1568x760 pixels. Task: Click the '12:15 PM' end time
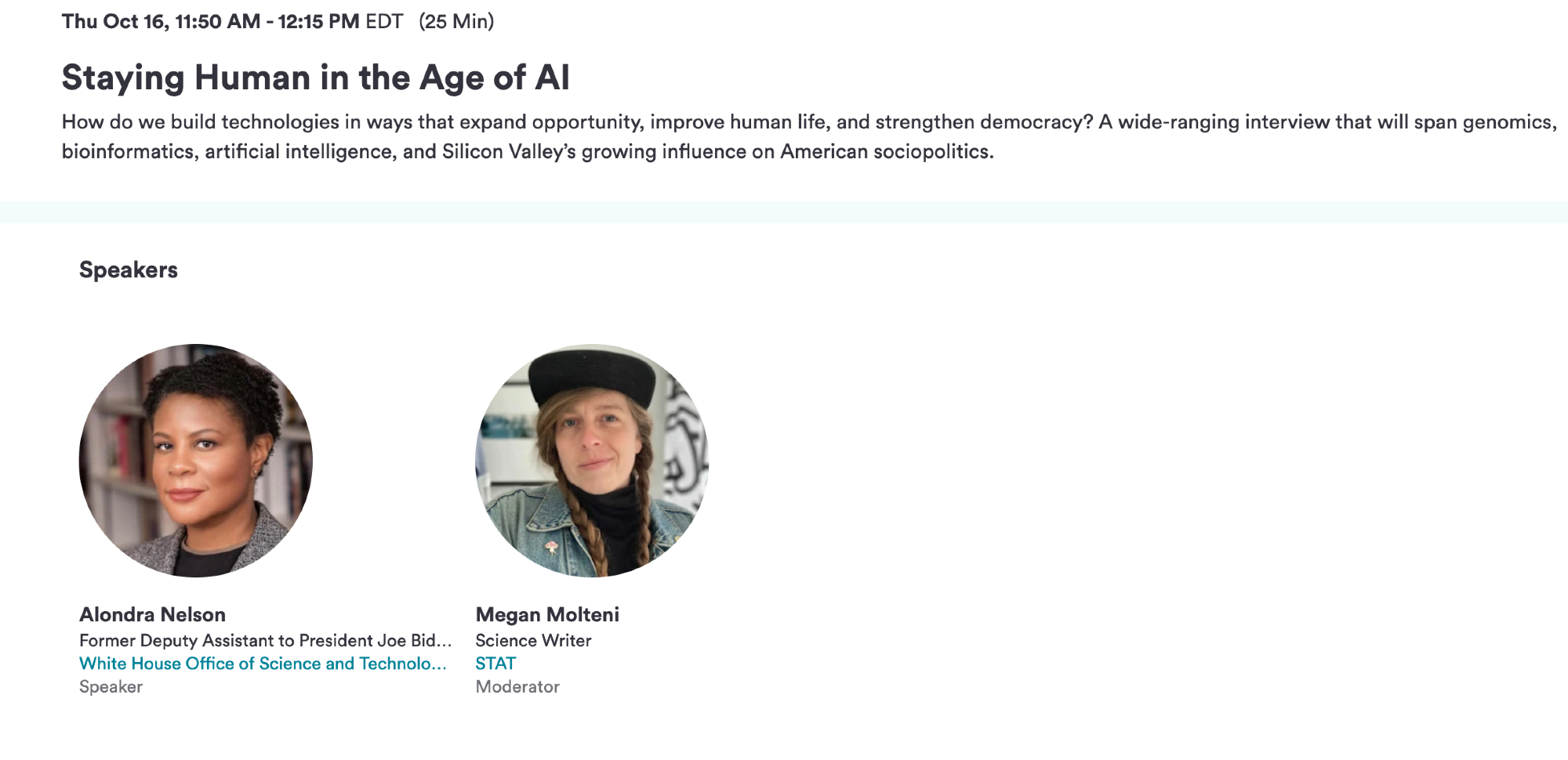coord(318,21)
